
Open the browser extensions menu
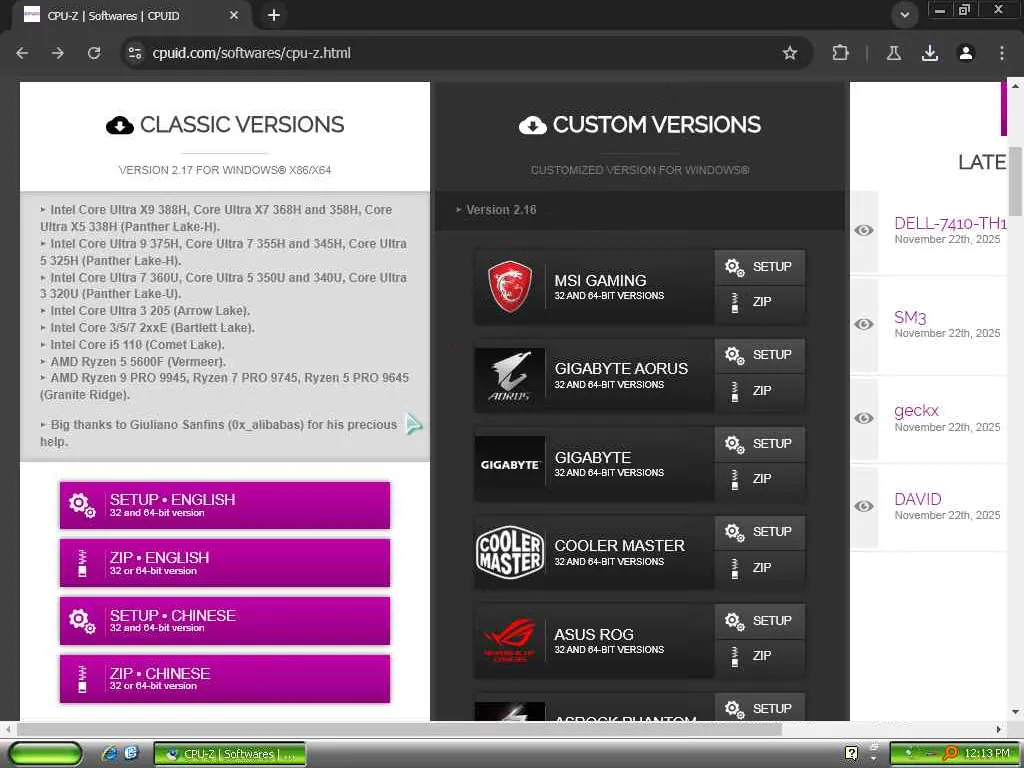coord(840,53)
